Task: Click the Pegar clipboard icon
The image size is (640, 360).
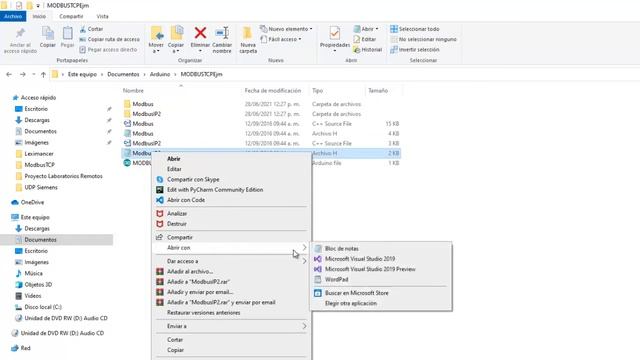Action: (67, 33)
